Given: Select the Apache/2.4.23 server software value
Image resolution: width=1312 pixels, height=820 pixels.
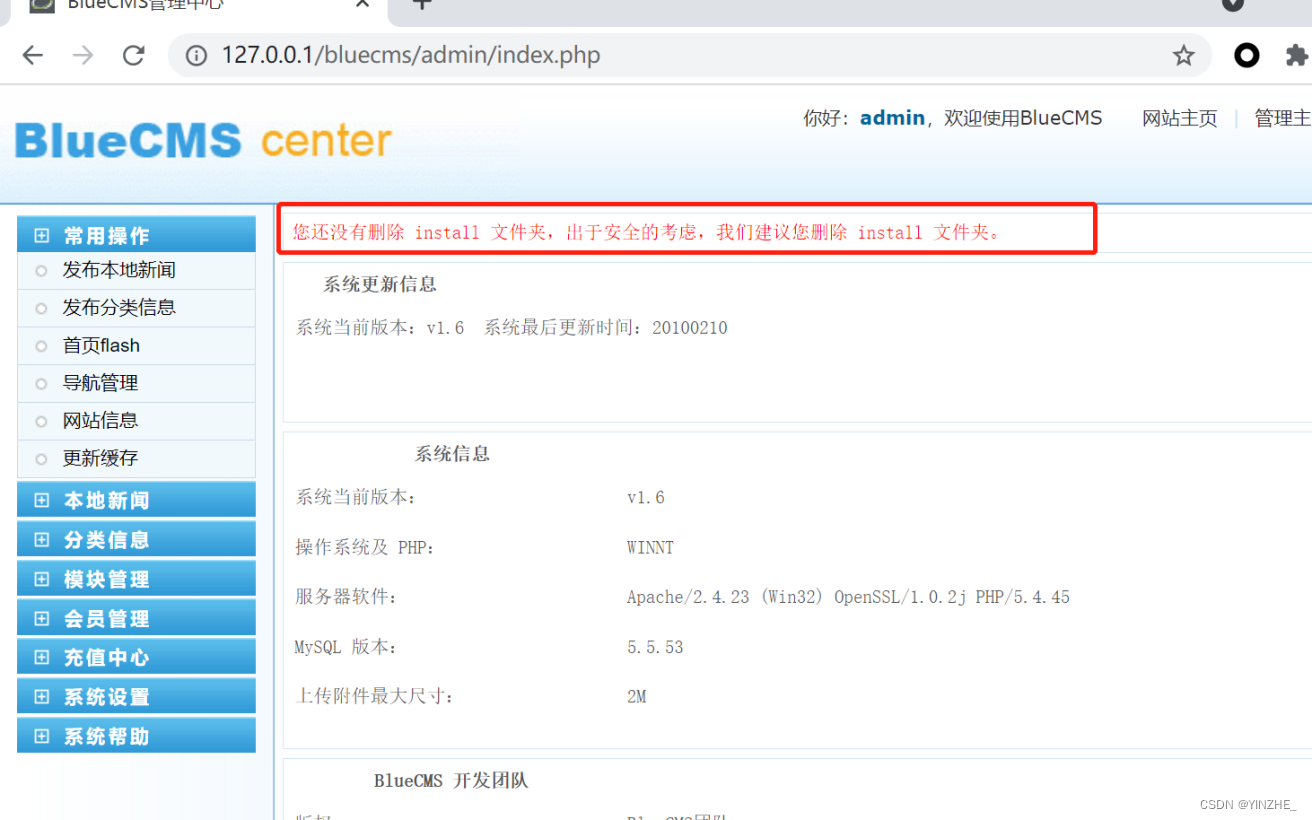Looking at the screenshot, I should (x=848, y=597).
